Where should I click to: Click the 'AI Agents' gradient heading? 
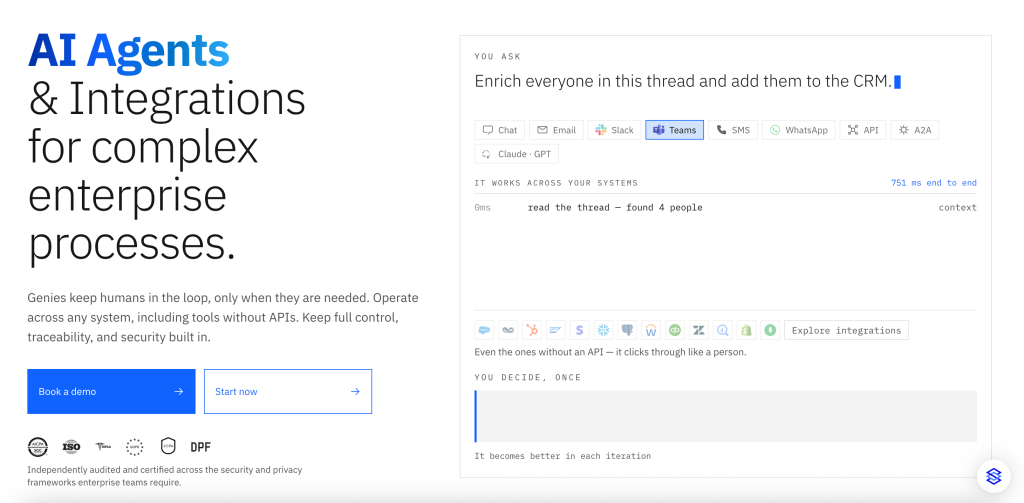(x=129, y=51)
